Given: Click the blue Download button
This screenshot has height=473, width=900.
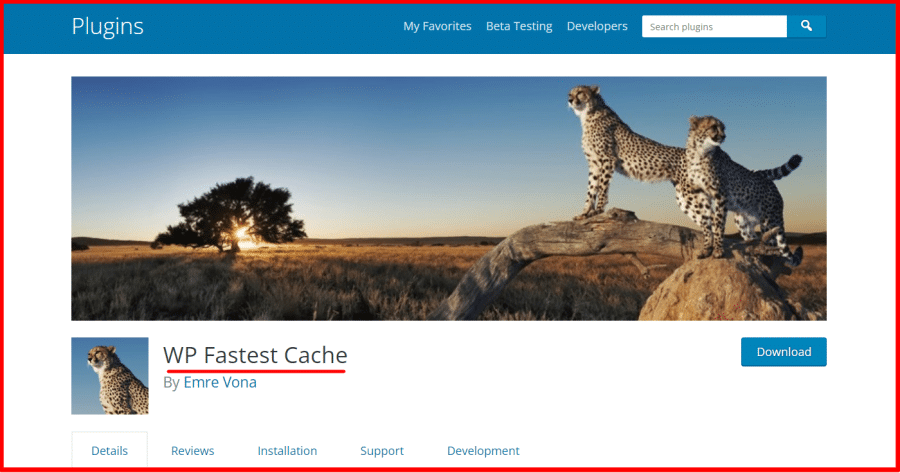Looking at the screenshot, I should 783,352.
